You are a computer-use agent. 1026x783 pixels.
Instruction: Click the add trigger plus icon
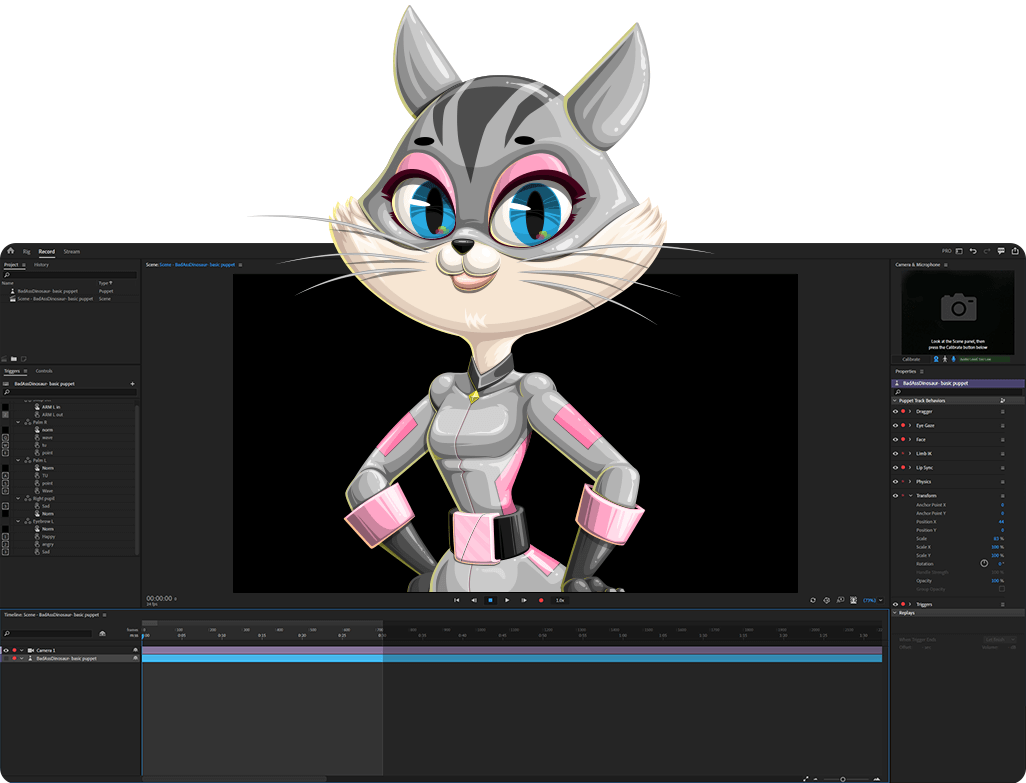pos(132,384)
